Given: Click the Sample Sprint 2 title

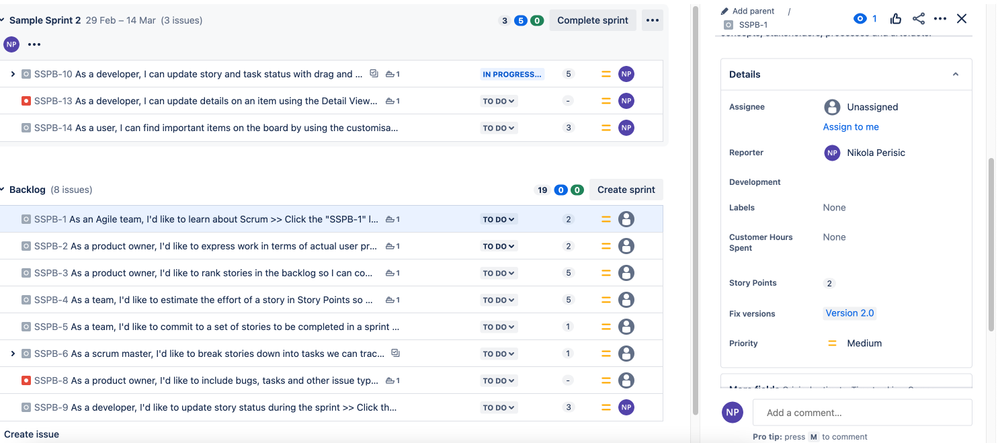Looking at the screenshot, I should [45, 20].
